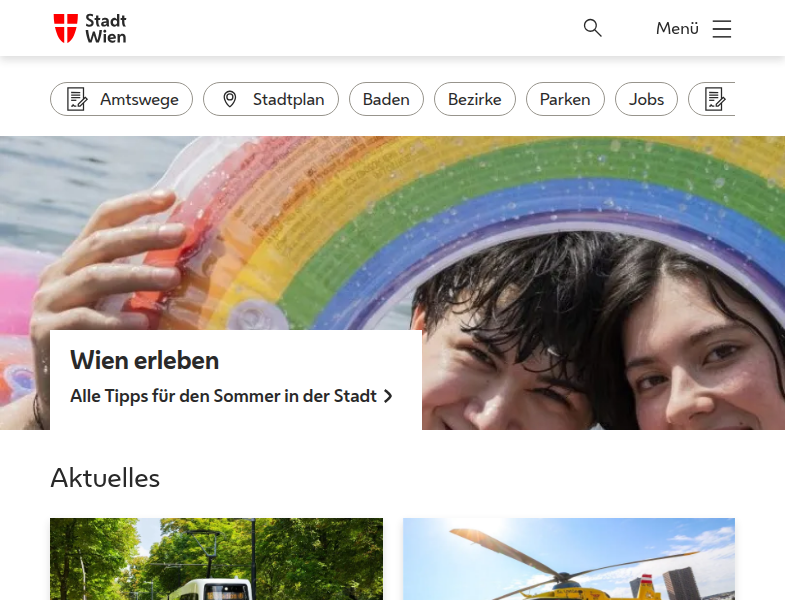This screenshot has height=600, width=800.
Task: Open the tram news card image
Action: pyautogui.click(x=216, y=559)
